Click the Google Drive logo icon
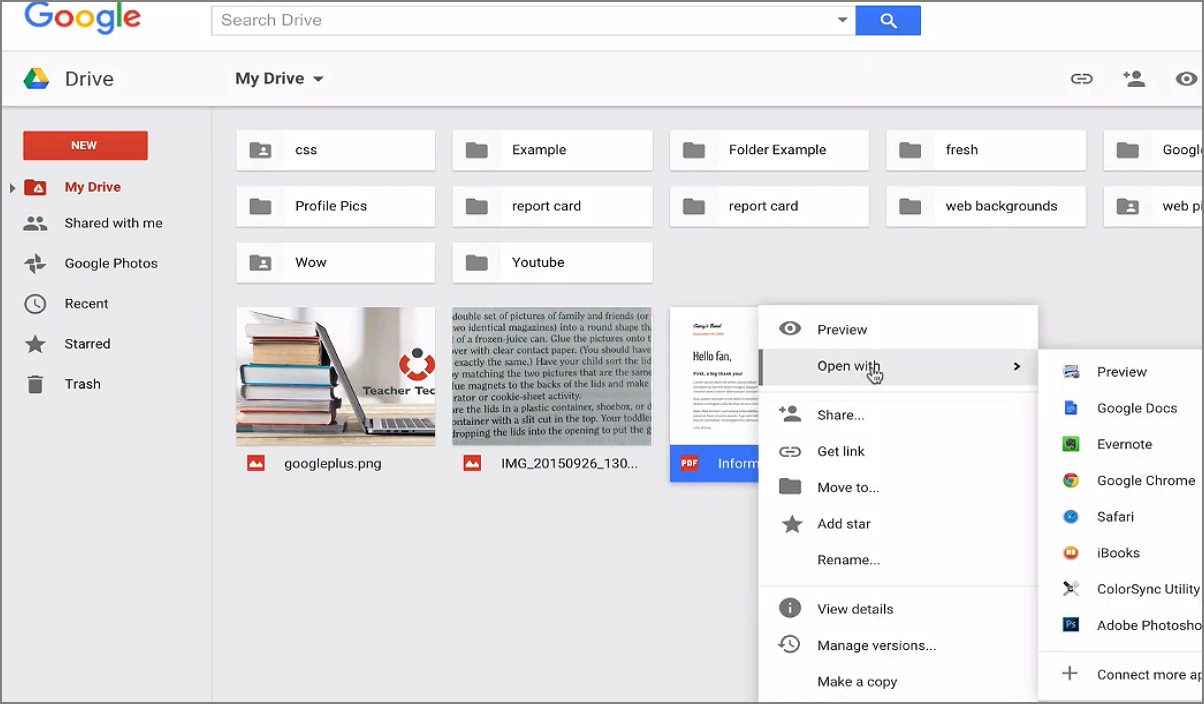1204x704 pixels. coord(35,78)
